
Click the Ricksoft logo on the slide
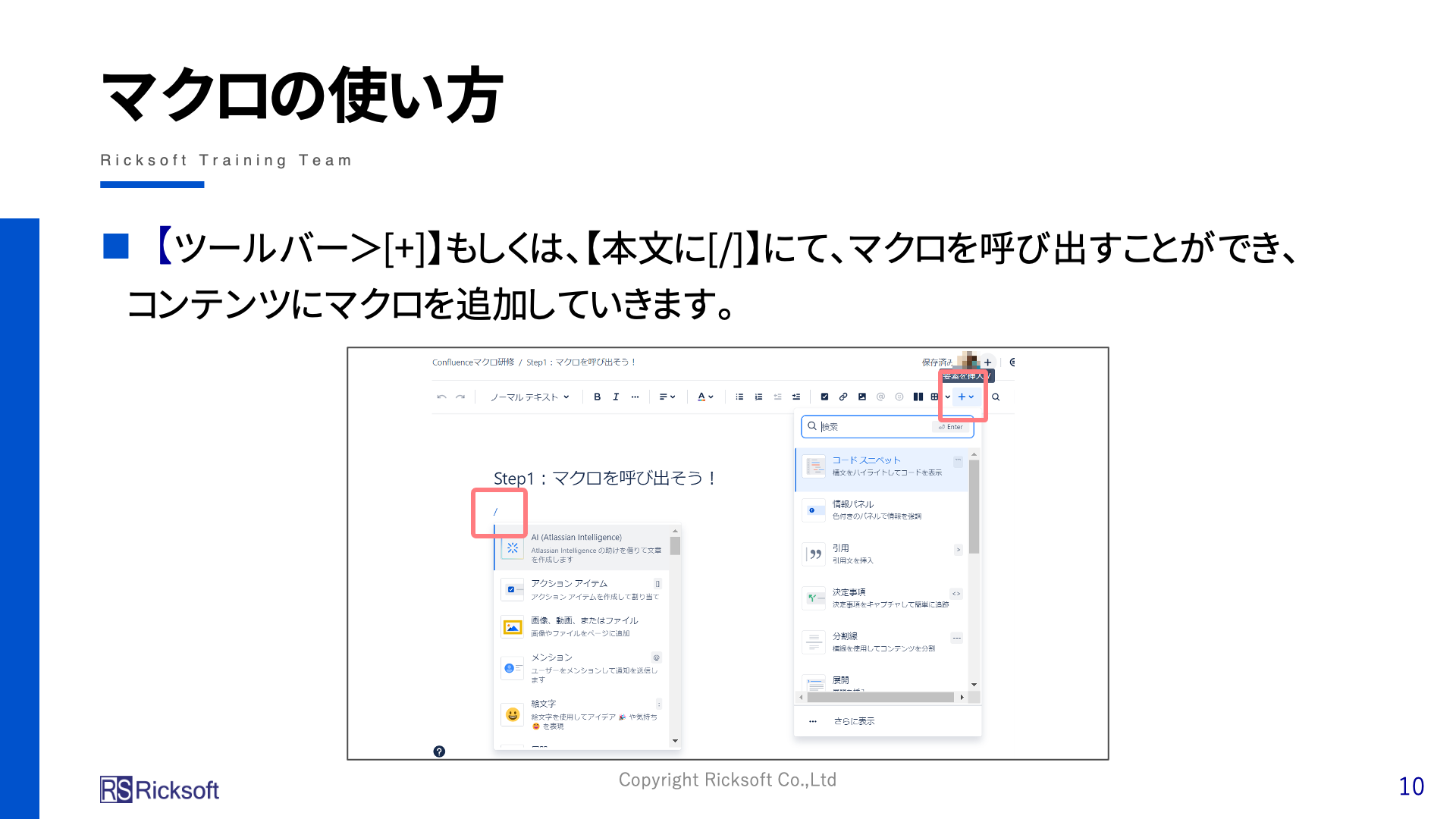pos(159,790)
